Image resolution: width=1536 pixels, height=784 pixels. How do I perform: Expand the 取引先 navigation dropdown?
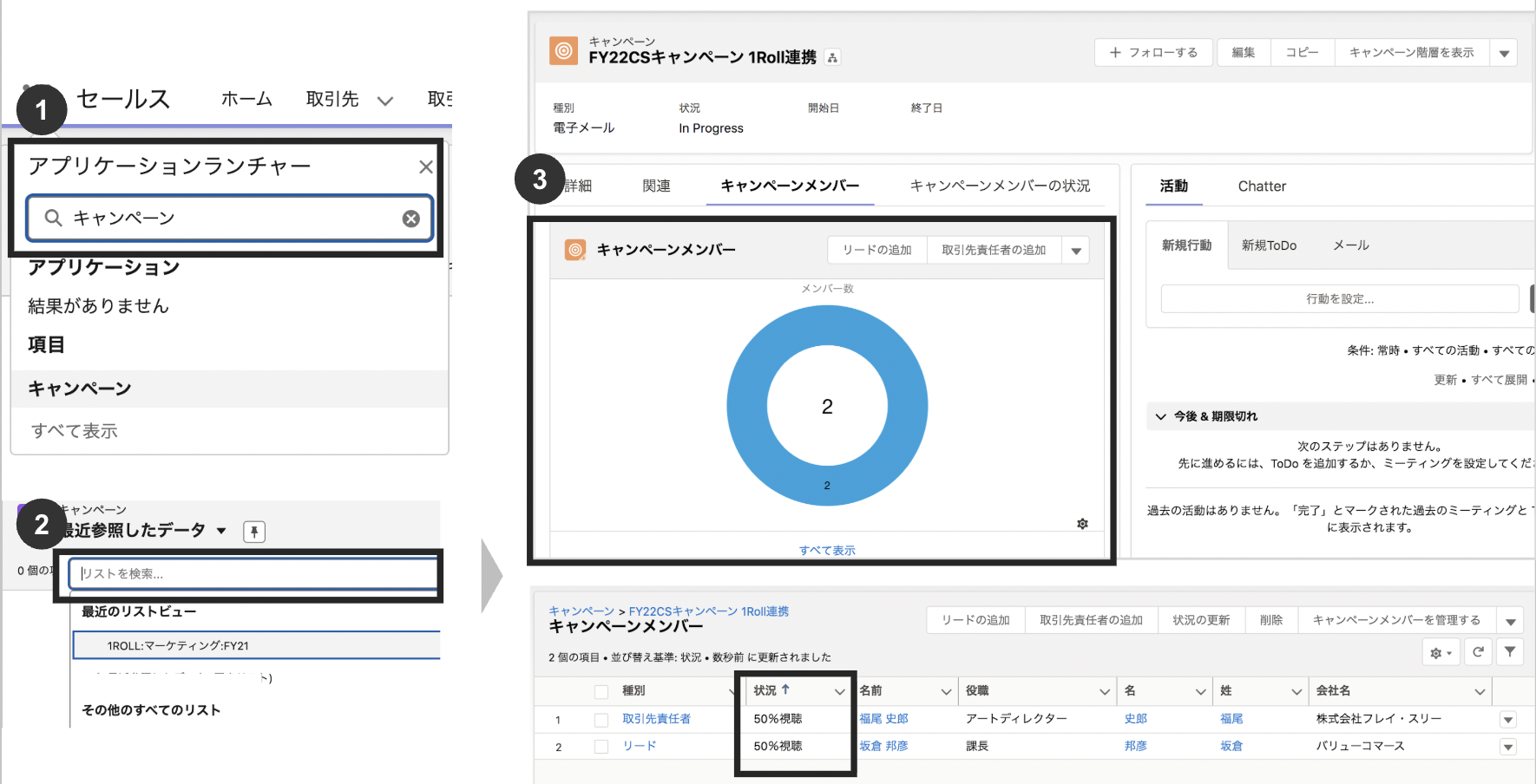pos(384,99)
